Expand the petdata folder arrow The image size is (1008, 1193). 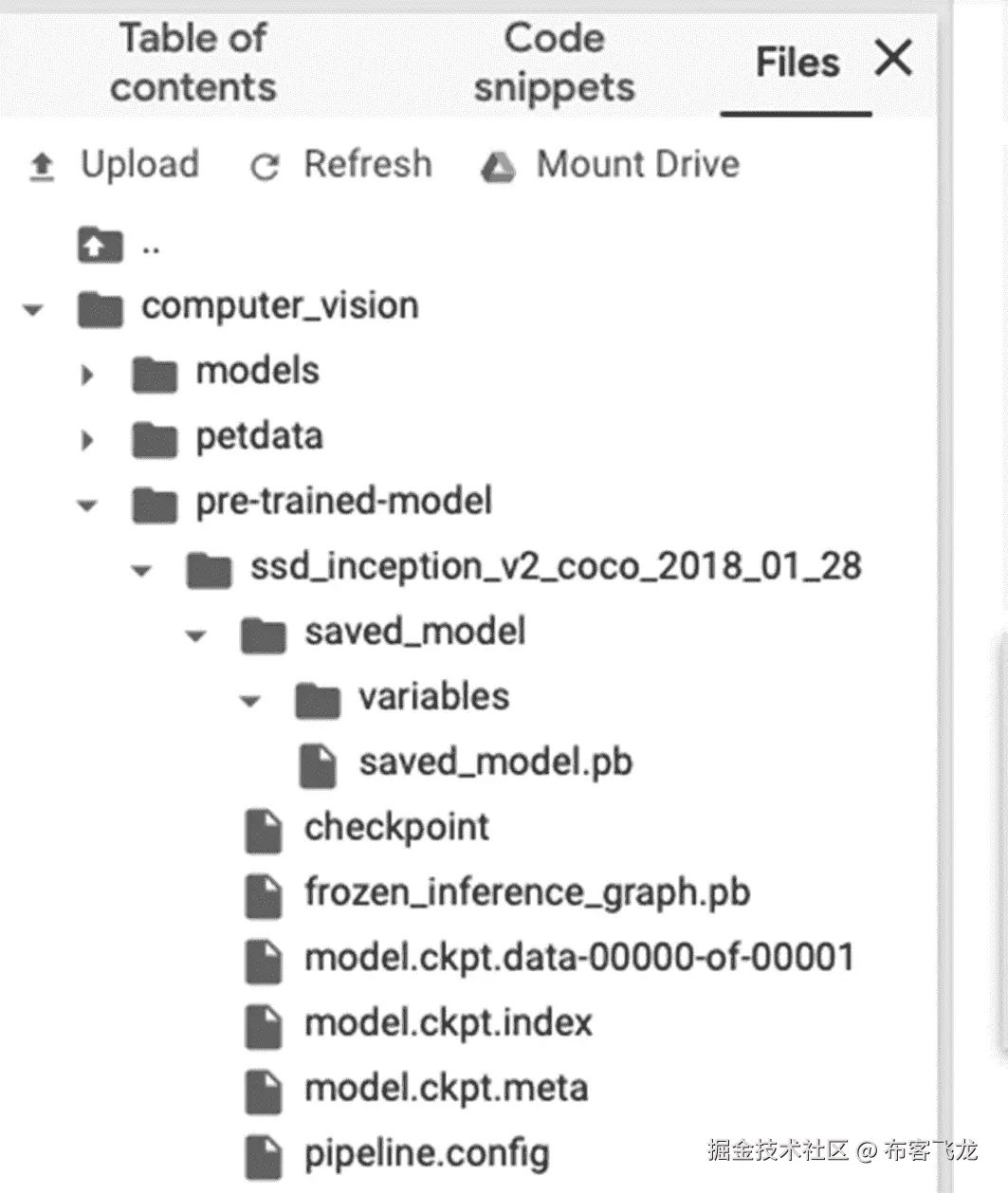[87, 440]
